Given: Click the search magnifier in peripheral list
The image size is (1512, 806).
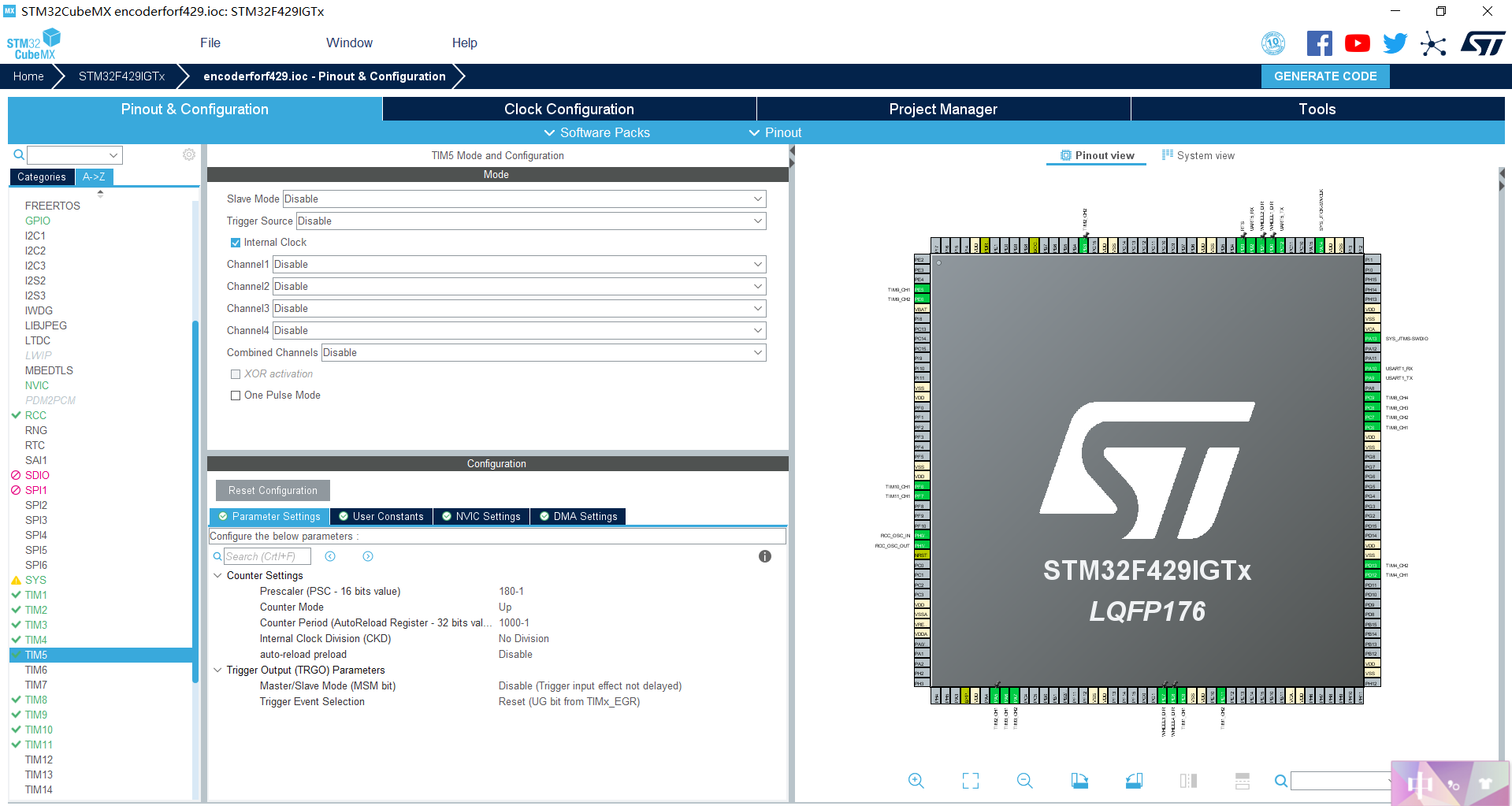Looking at the screenshot, I should [x=19, y=154].
